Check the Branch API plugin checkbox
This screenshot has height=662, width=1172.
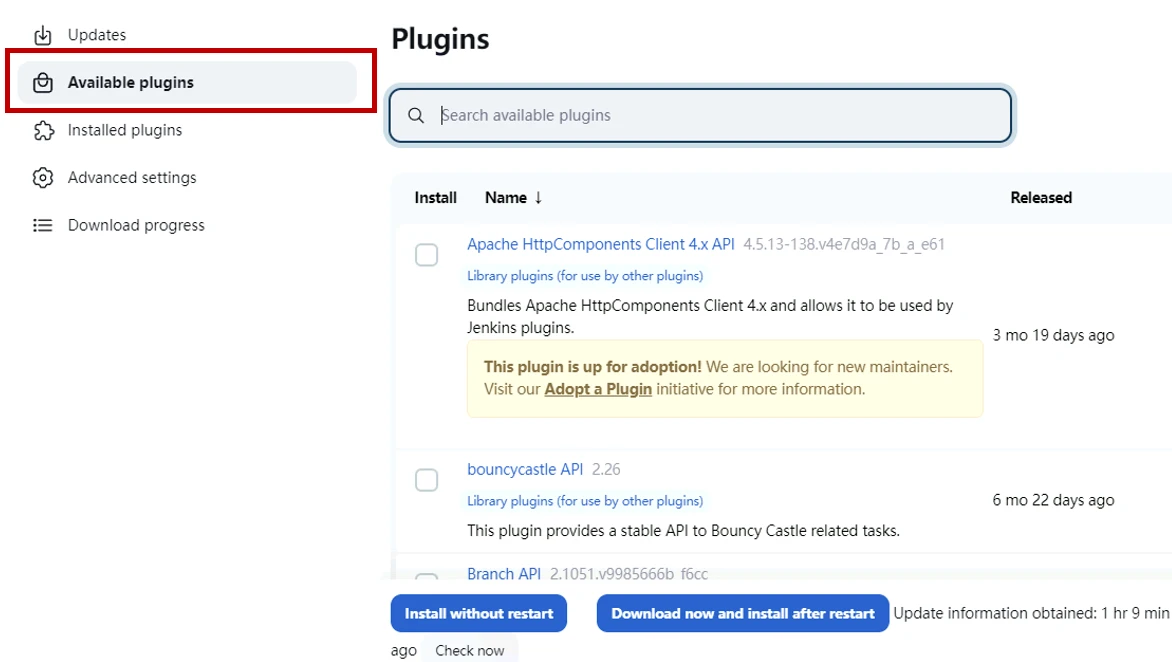click(x=427, y=578)
